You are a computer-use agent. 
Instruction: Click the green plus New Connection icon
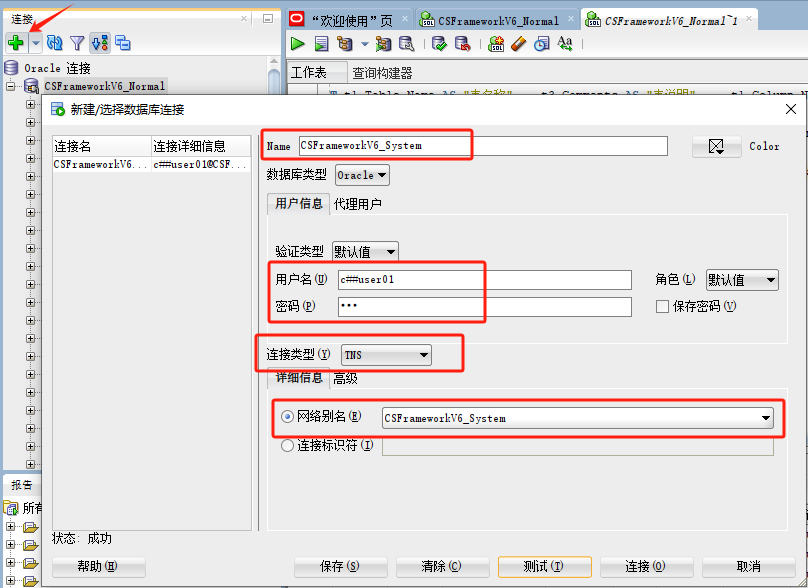coord(16,42)
